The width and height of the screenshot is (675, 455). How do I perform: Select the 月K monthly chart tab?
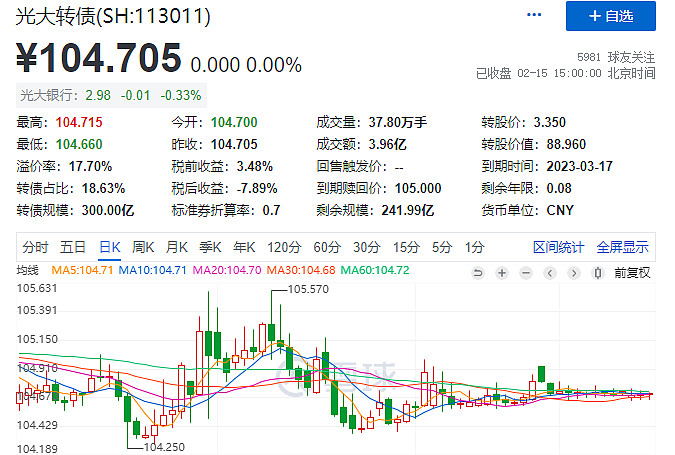coord(176,247)
